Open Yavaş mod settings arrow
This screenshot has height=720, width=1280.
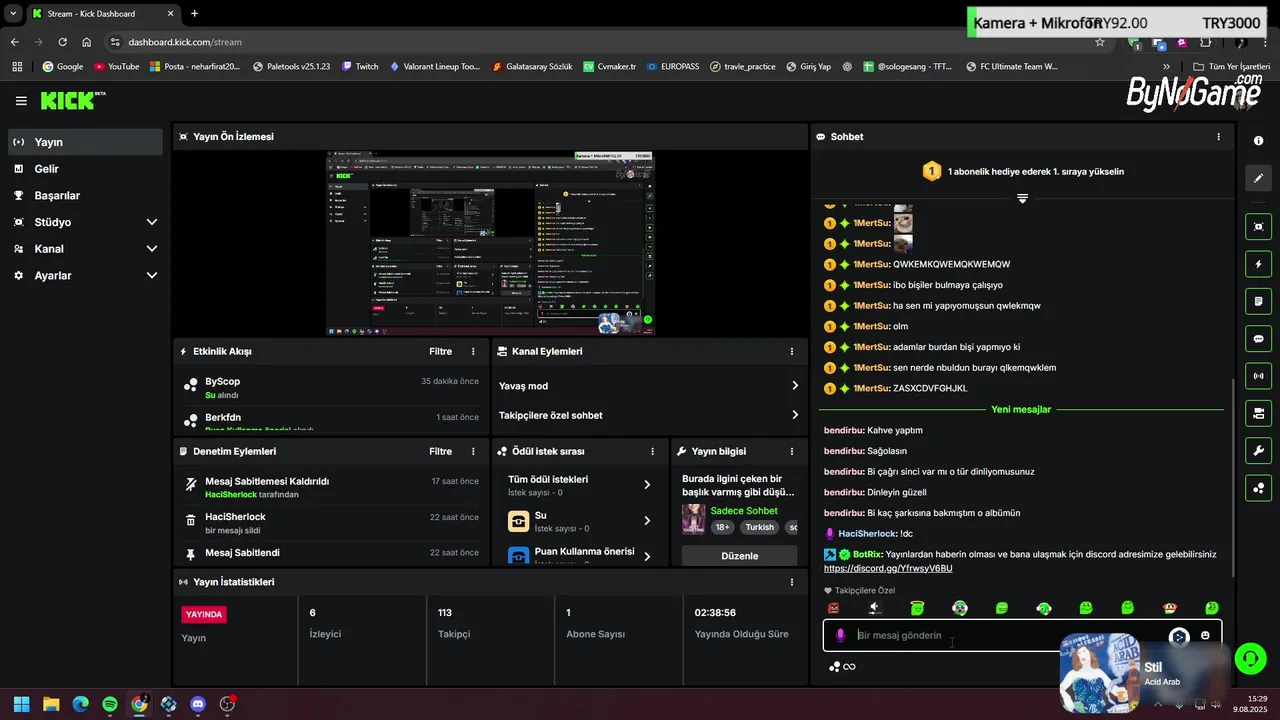(x=795, y=386)
